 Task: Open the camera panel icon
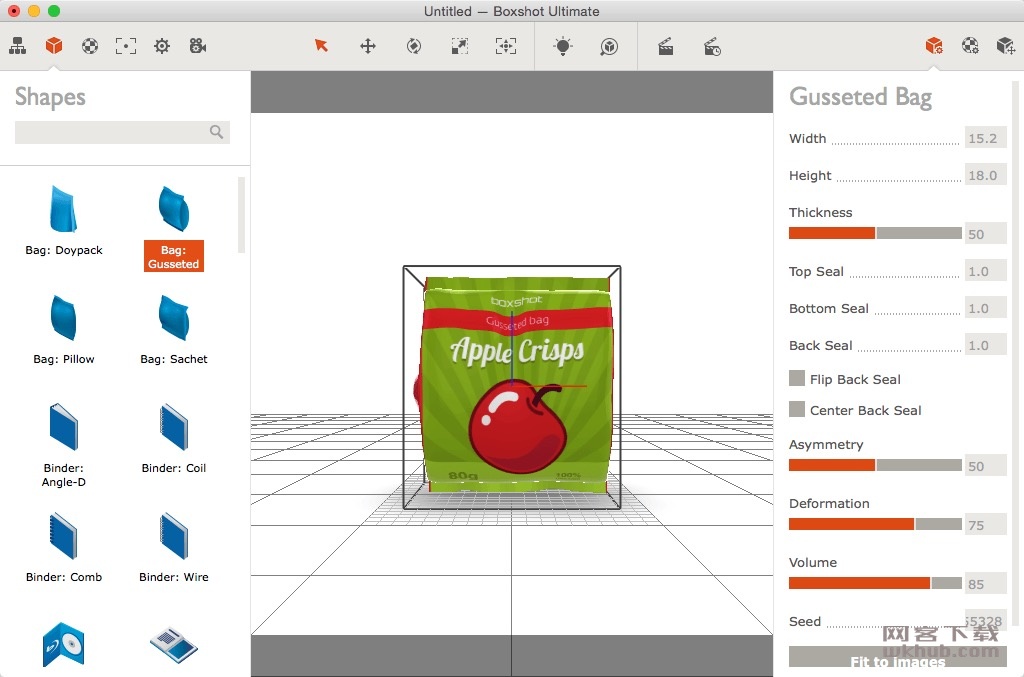point(198,46)
